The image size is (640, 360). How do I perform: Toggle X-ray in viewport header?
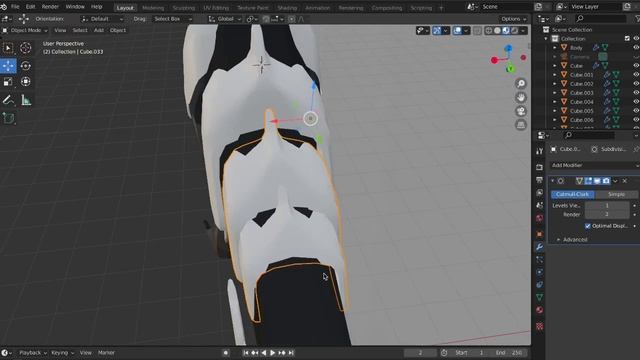point(477,31)
